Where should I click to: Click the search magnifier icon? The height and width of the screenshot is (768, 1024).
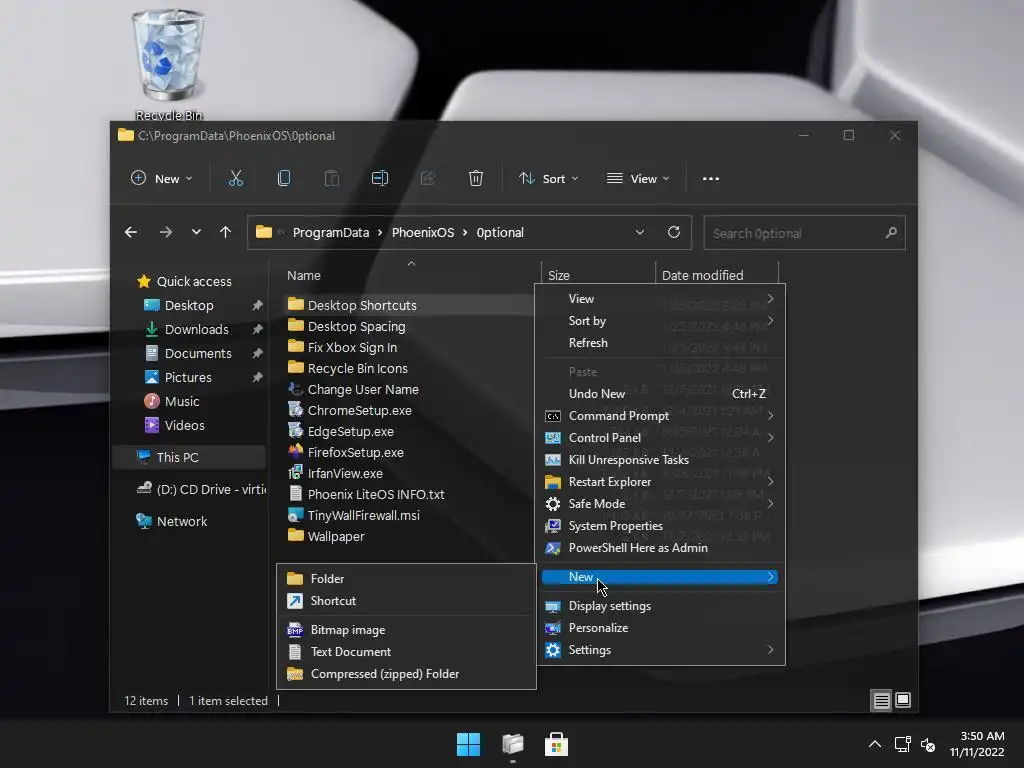point(891,232)
